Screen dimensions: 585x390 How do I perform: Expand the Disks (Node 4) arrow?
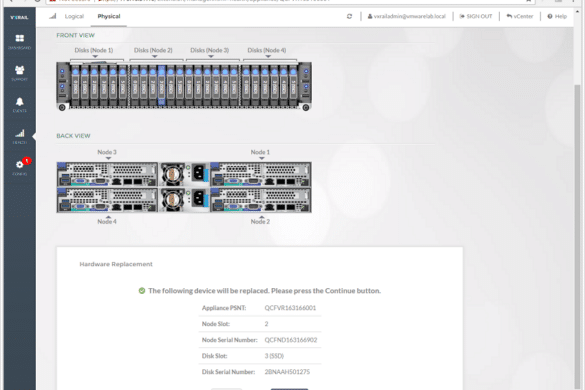(x=268, y=56)
